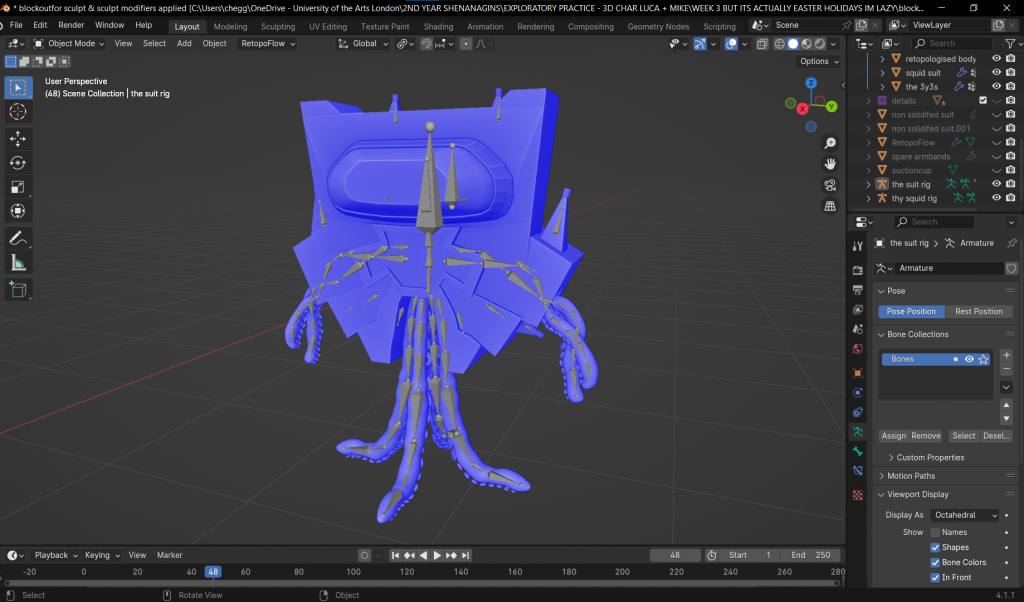Hide thy squid rig with eye icon

997,198
